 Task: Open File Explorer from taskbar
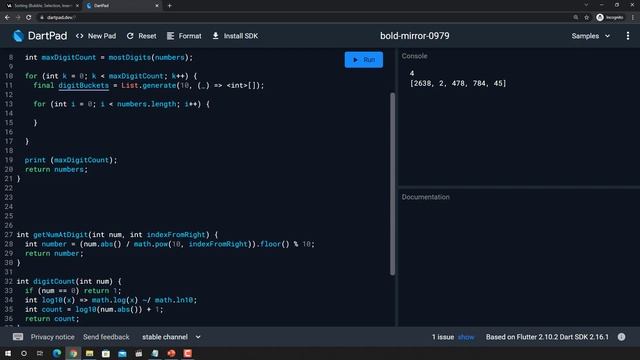pyautogui.click(x=89, y=353)
